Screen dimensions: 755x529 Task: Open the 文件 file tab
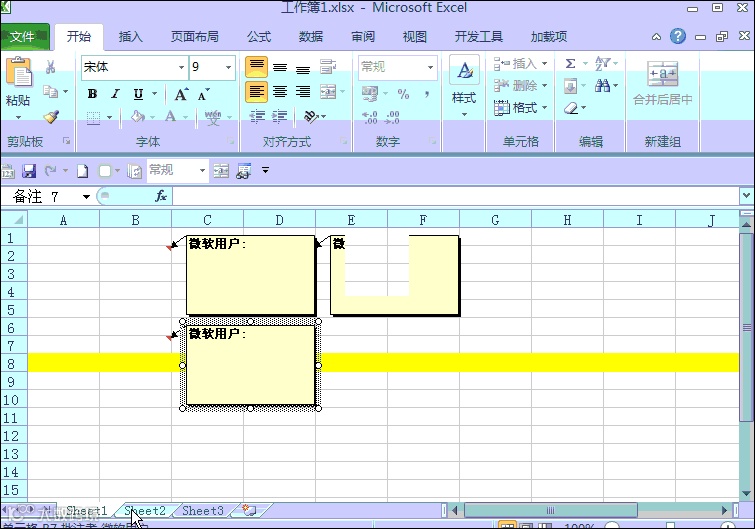[25, 37]
